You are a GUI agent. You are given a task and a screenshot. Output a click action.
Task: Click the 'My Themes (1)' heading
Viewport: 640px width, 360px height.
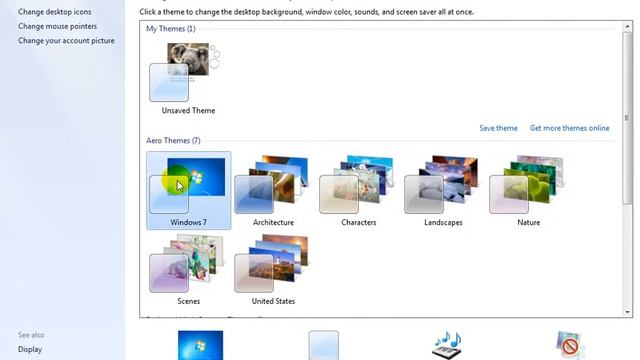coord(171,29)
